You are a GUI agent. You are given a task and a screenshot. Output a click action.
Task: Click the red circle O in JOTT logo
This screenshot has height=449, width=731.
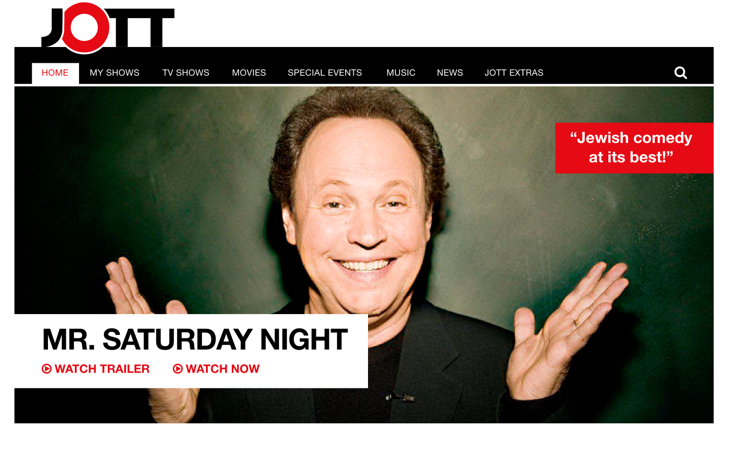pos(85,28)
